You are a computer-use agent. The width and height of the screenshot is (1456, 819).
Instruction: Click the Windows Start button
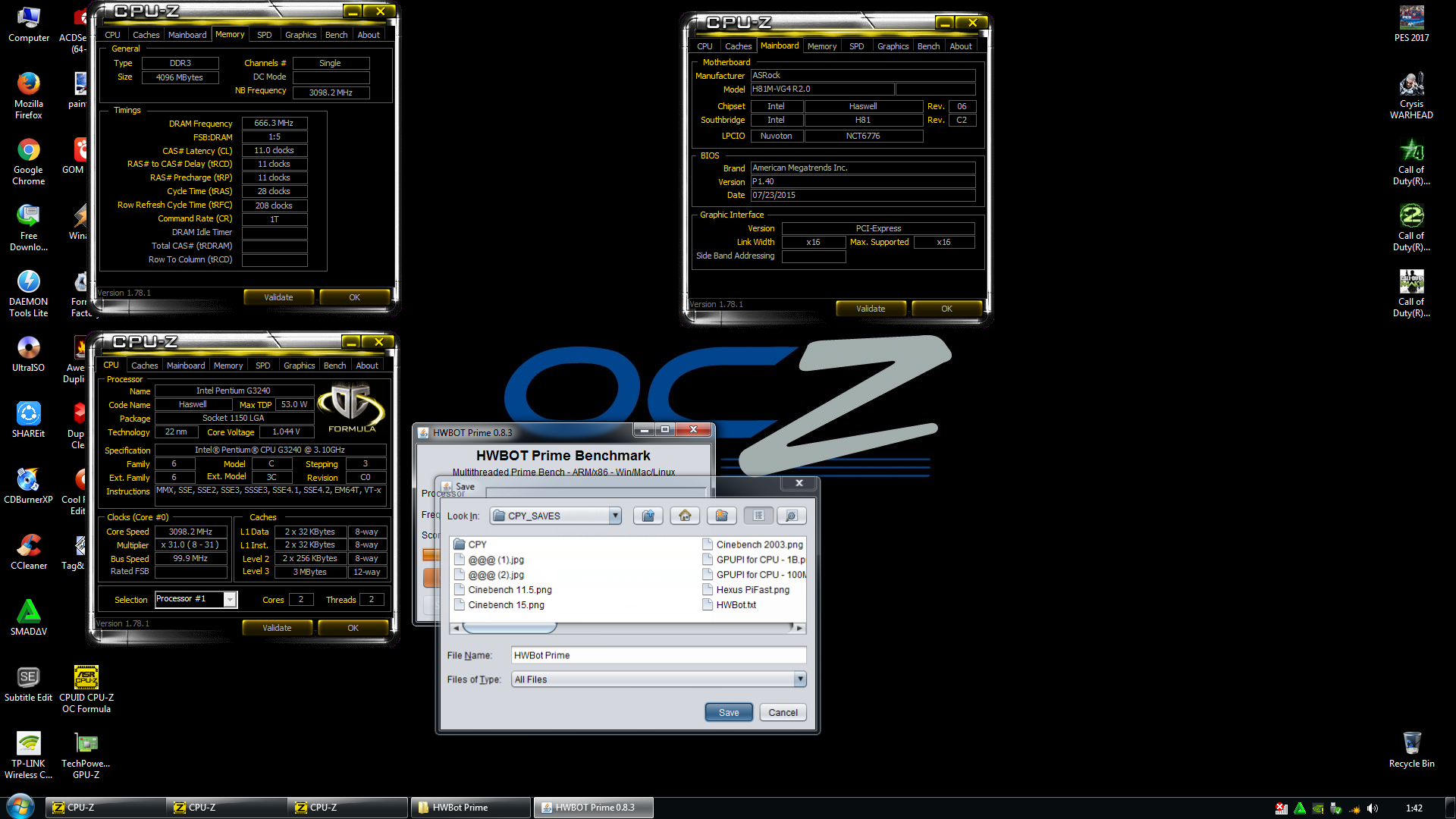coord(20,807)
